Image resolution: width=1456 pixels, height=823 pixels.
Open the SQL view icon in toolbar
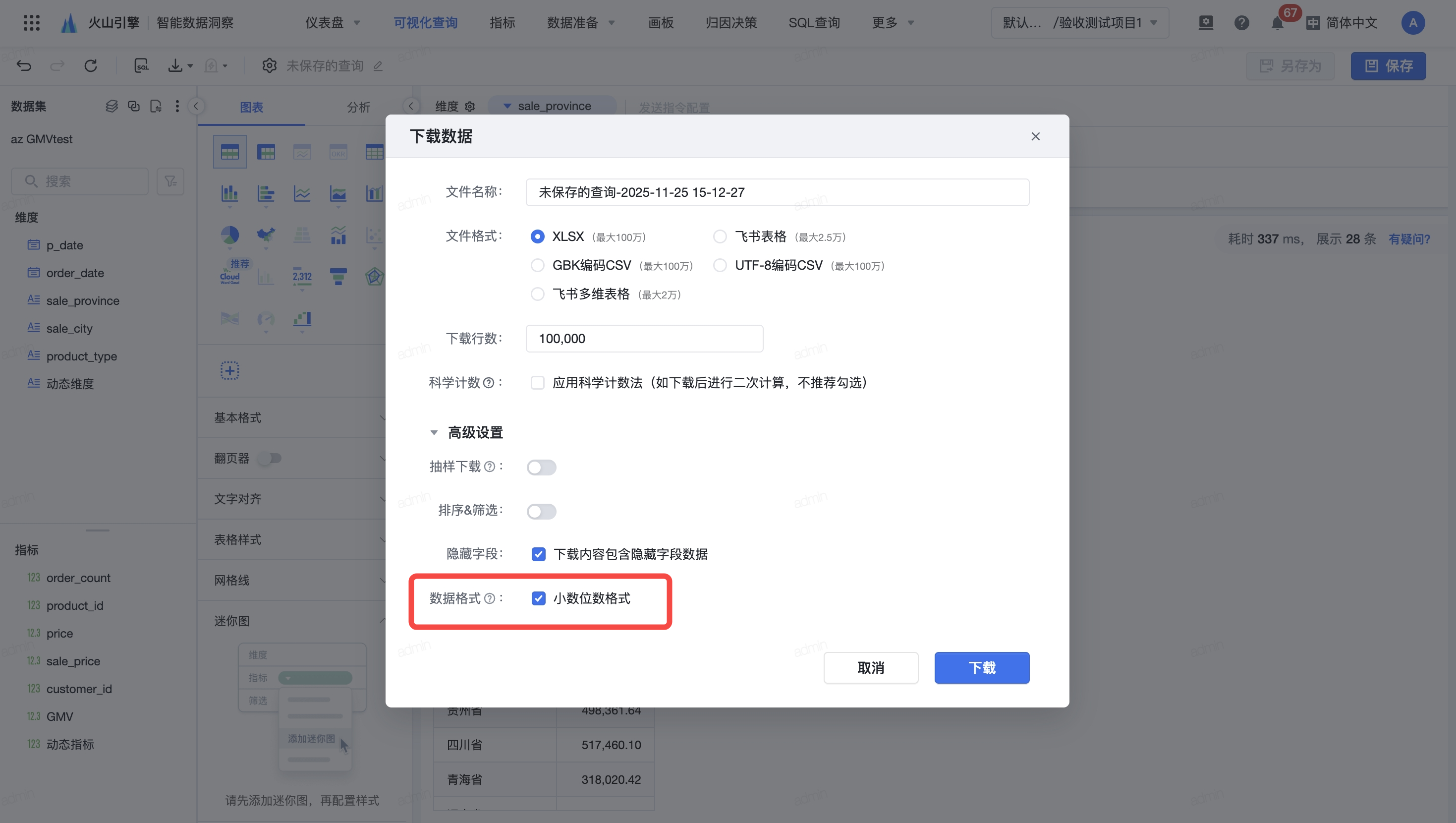pyautogui.click(x=141, y=65)
